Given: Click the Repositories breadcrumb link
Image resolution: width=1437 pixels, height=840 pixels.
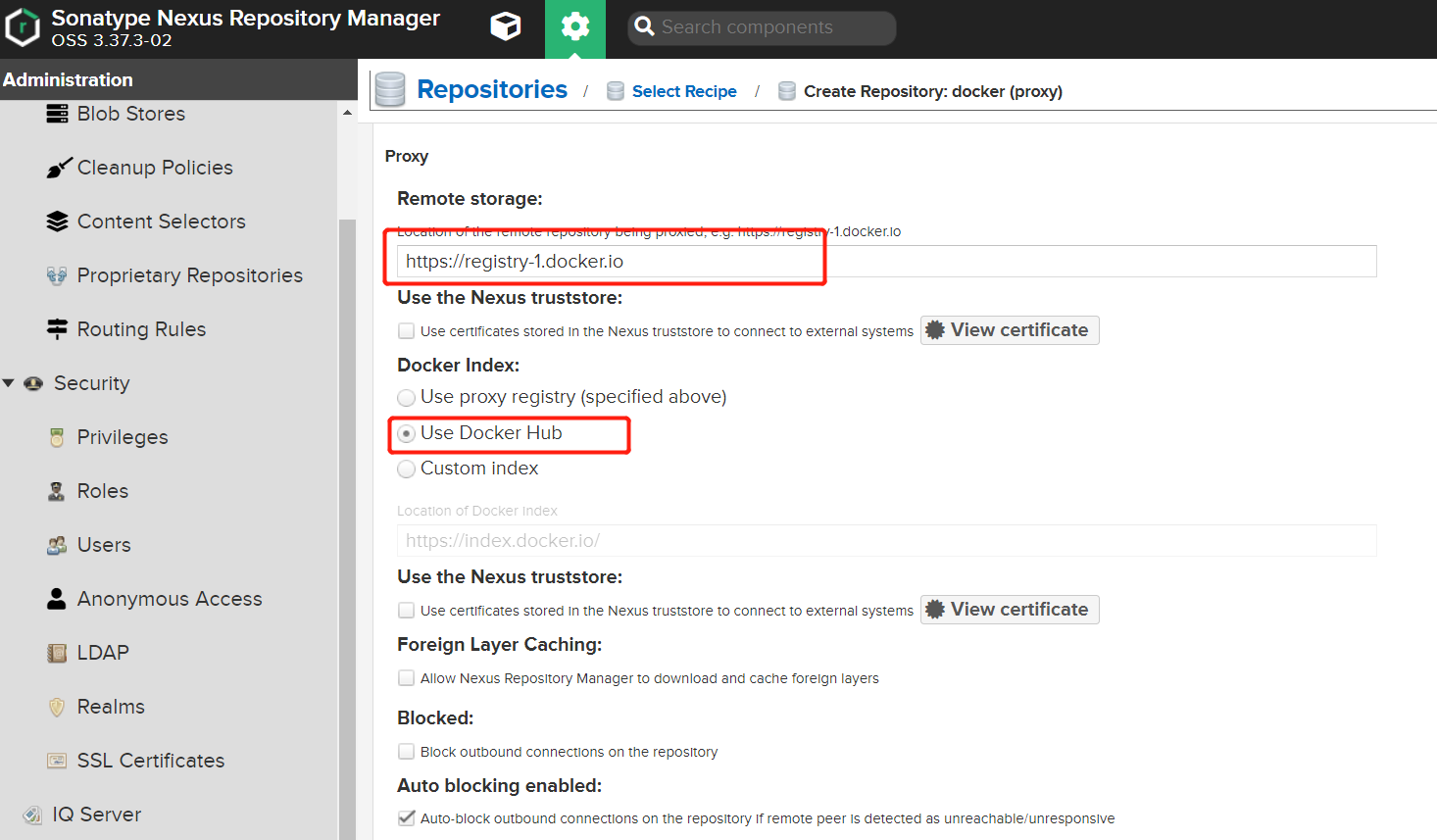Looking at the screenshot, I should point(492,89).
